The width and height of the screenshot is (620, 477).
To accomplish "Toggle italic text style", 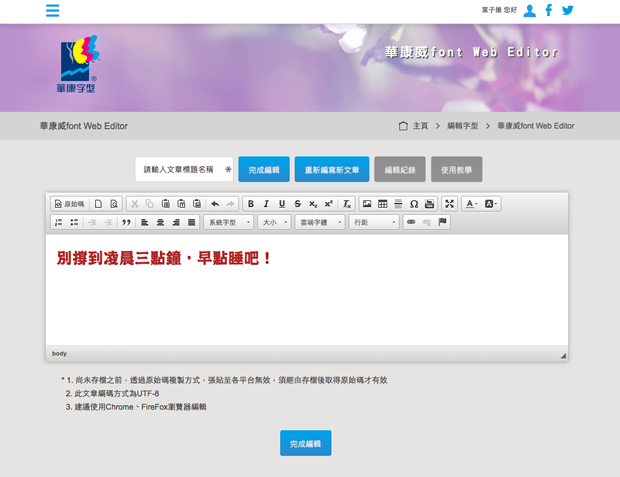I will point(266,204).
